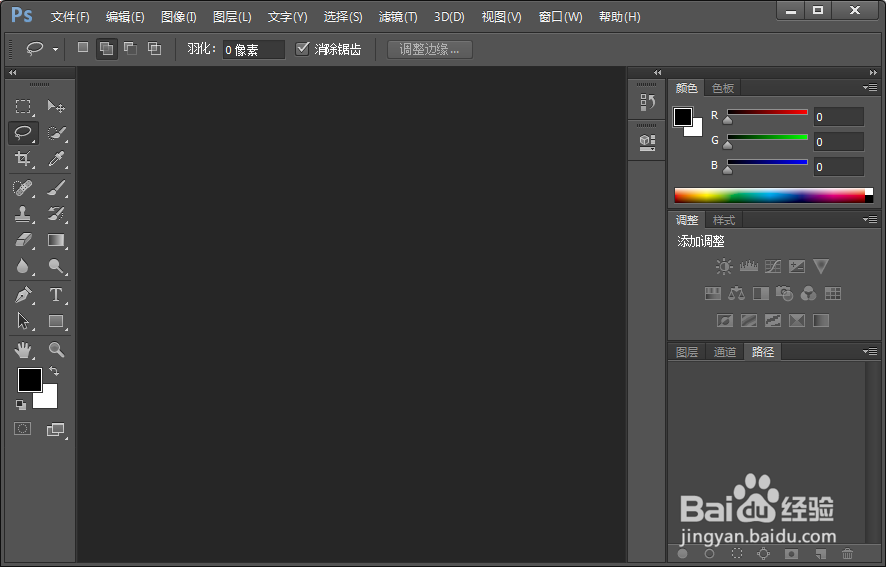Add a Curves adjustment
Viewport: 886px width, 567px height.
(772, 266)
